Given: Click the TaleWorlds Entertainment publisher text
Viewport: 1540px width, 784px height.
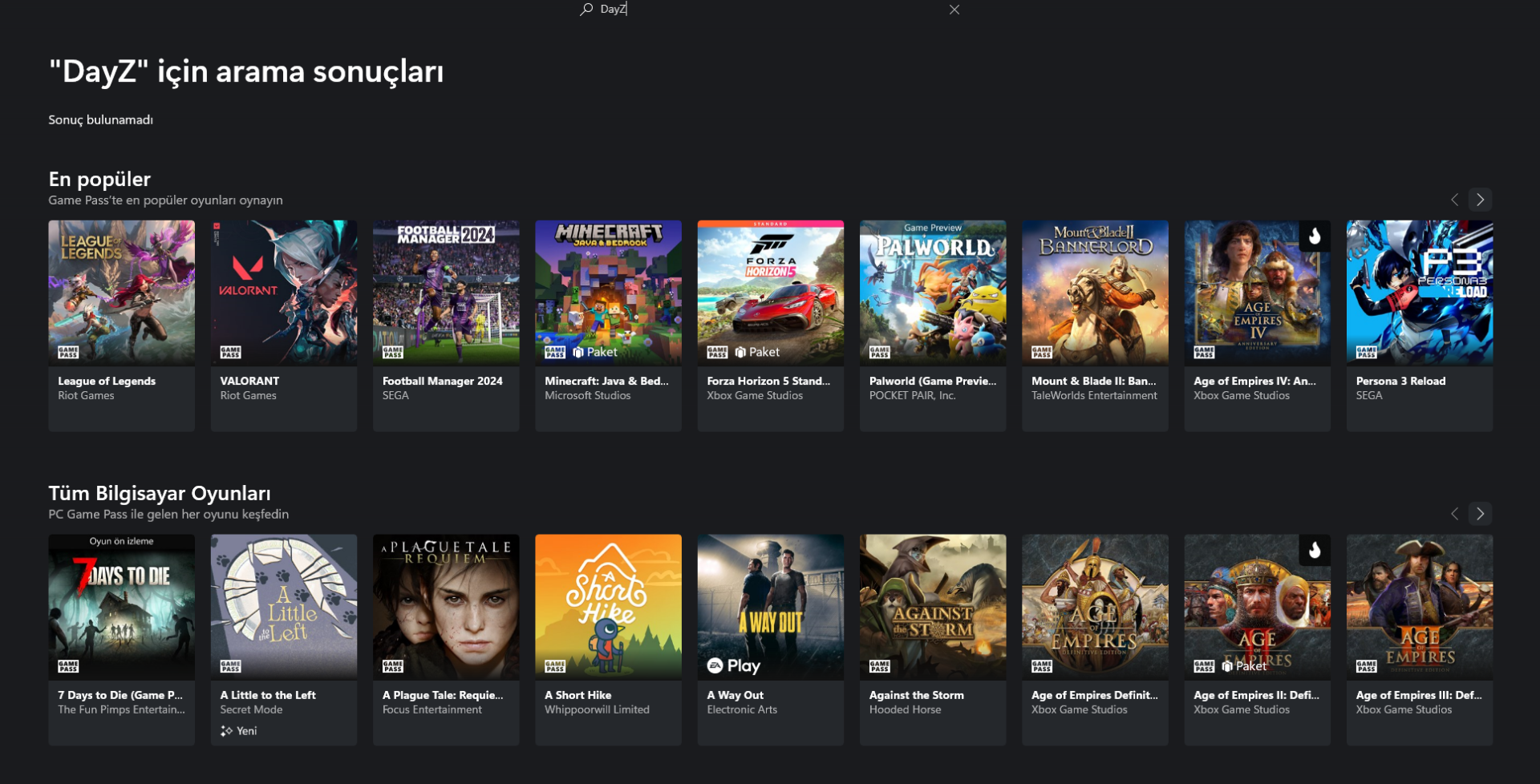Looking at the screenshot, I should click(1095, 396).
